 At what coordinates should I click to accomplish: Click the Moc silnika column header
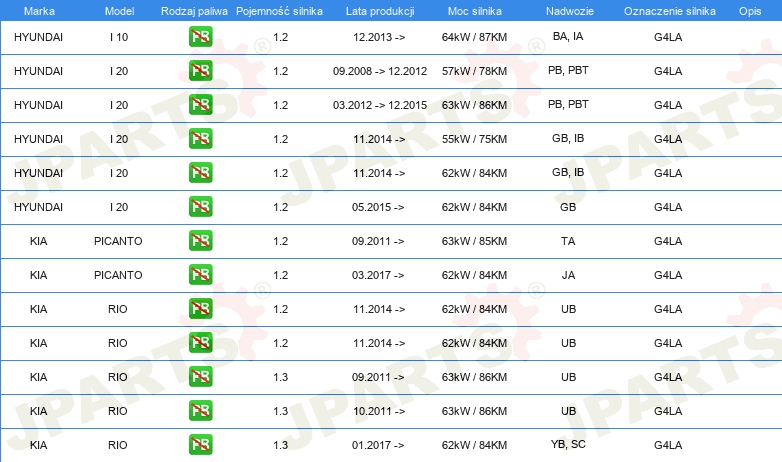(x=475, y=11)
